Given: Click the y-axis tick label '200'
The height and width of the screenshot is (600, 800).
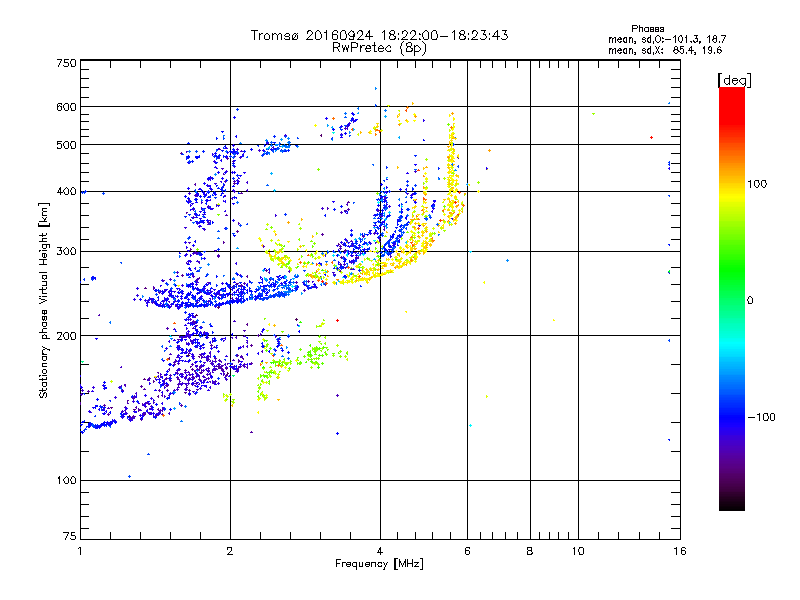Looking at the screenshot, I should pos(66,336).
